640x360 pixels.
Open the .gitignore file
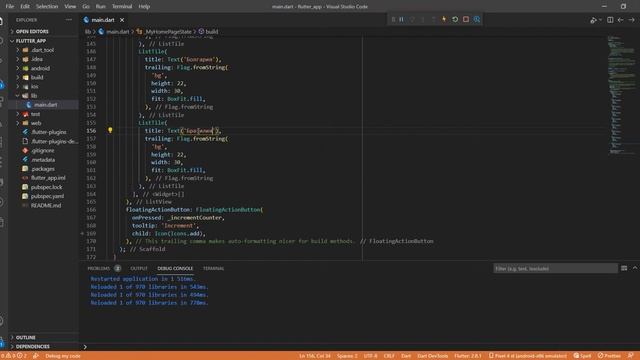(x=43, y=151)
